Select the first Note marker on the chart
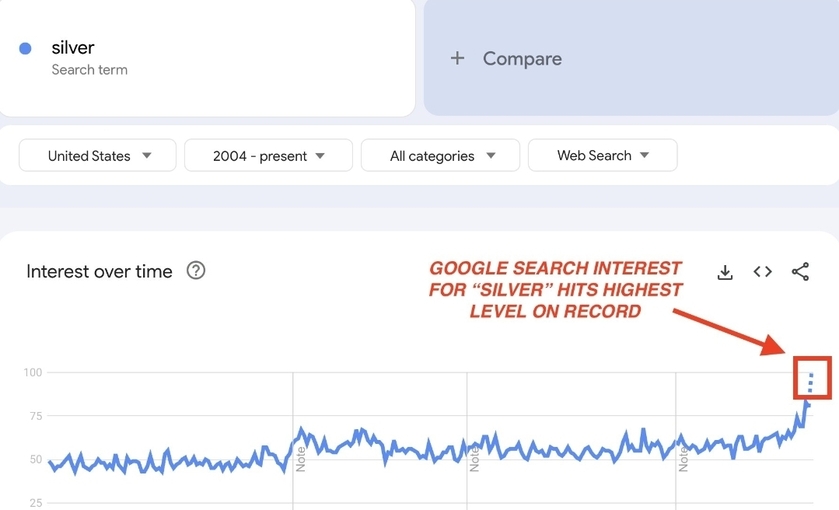The image size is (839, 510). (301, 459)
